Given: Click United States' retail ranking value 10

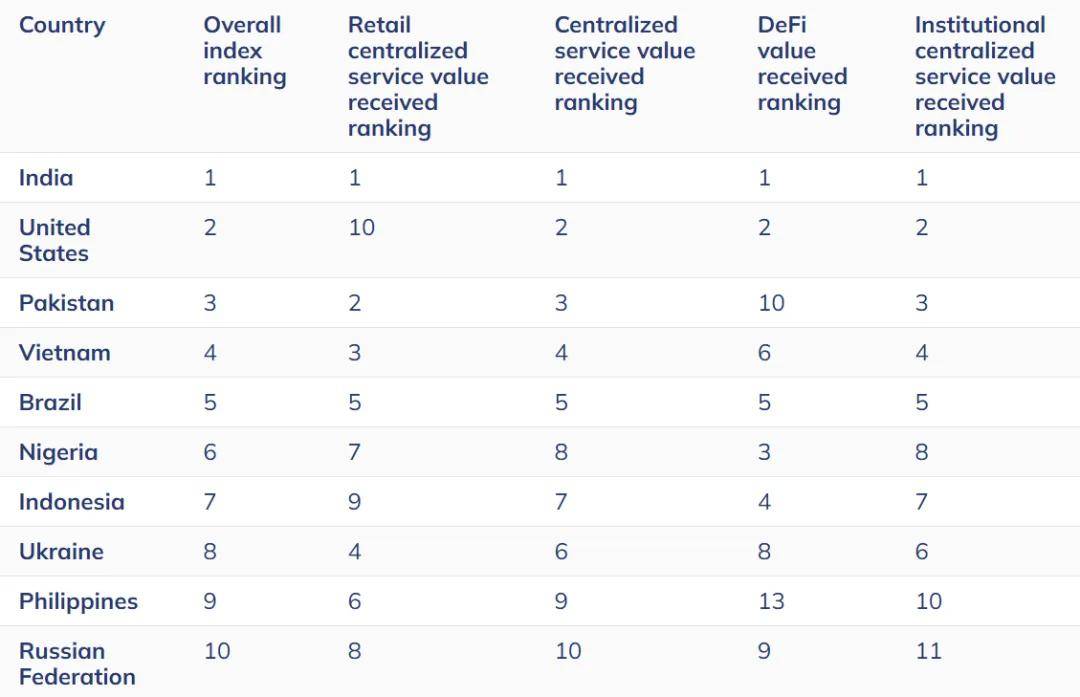Looking at the screenshot, I should pos(361,228).
